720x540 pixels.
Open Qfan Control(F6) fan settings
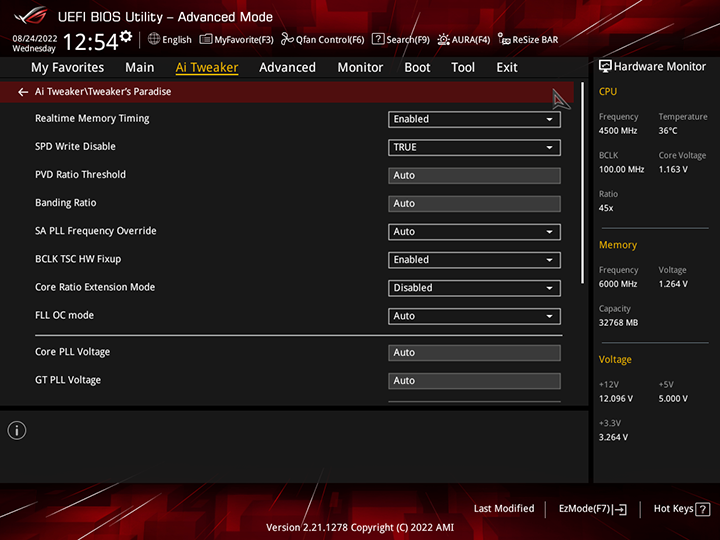pos(322,40)
